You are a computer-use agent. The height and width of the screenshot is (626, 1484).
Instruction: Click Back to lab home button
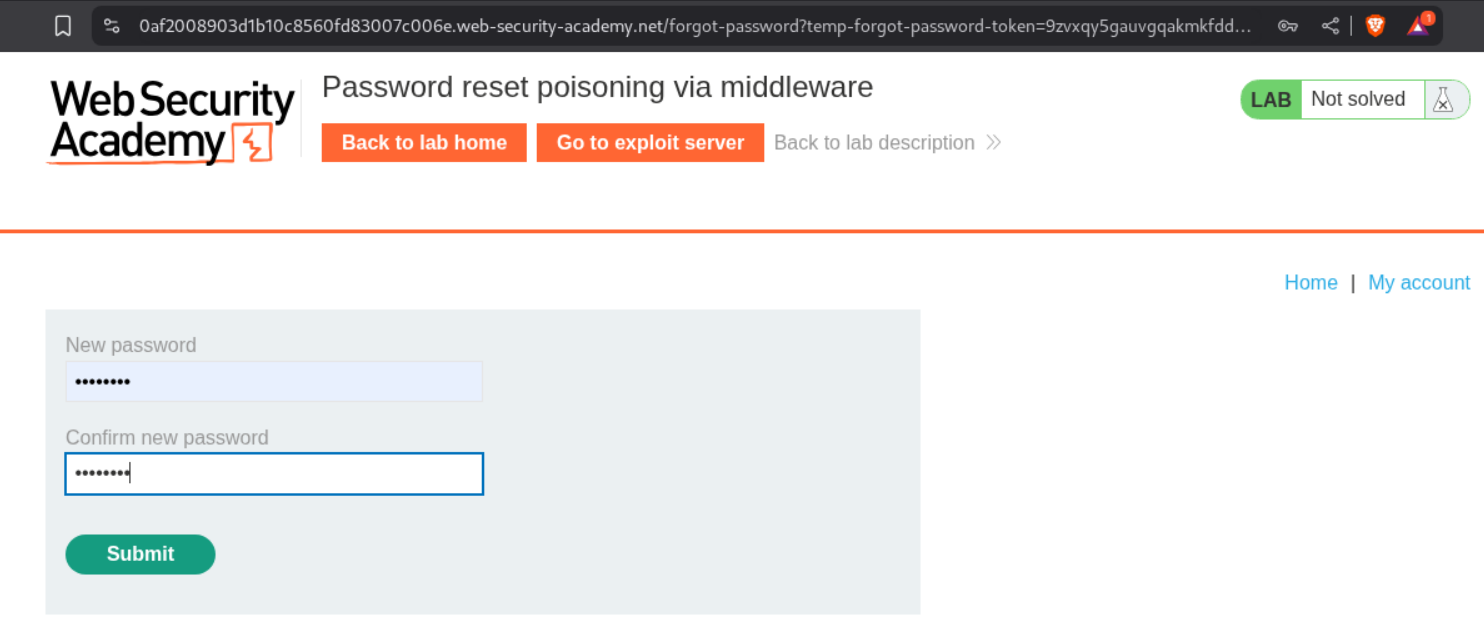click(424, 143)
